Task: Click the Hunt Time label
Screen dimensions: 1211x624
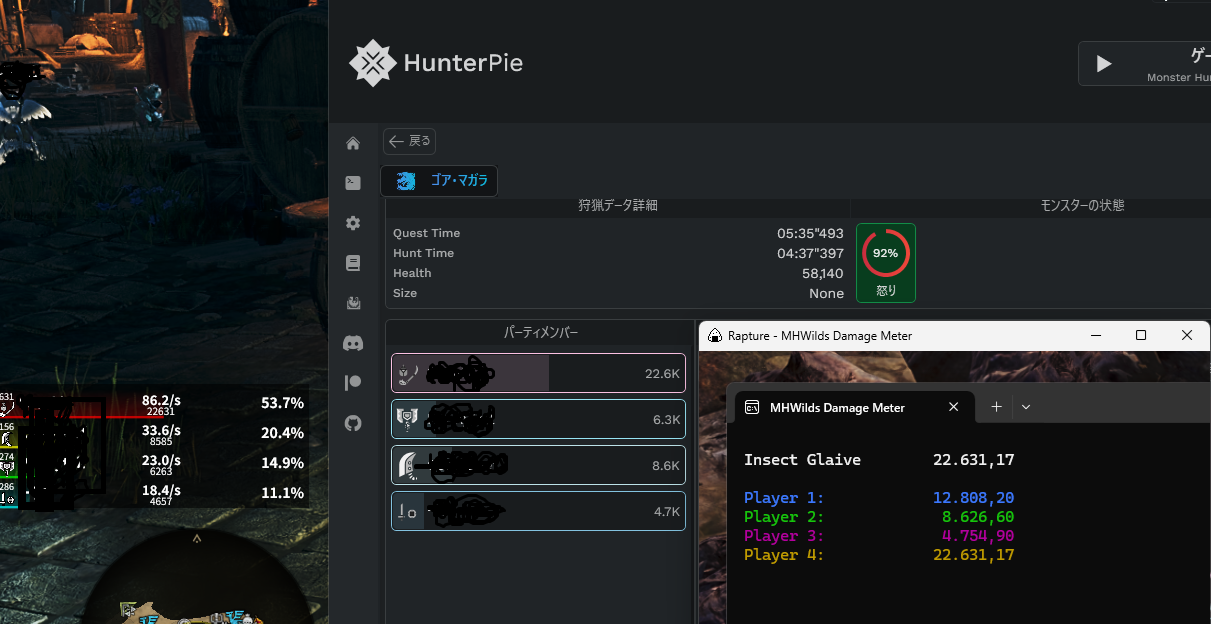Action: 424,253
